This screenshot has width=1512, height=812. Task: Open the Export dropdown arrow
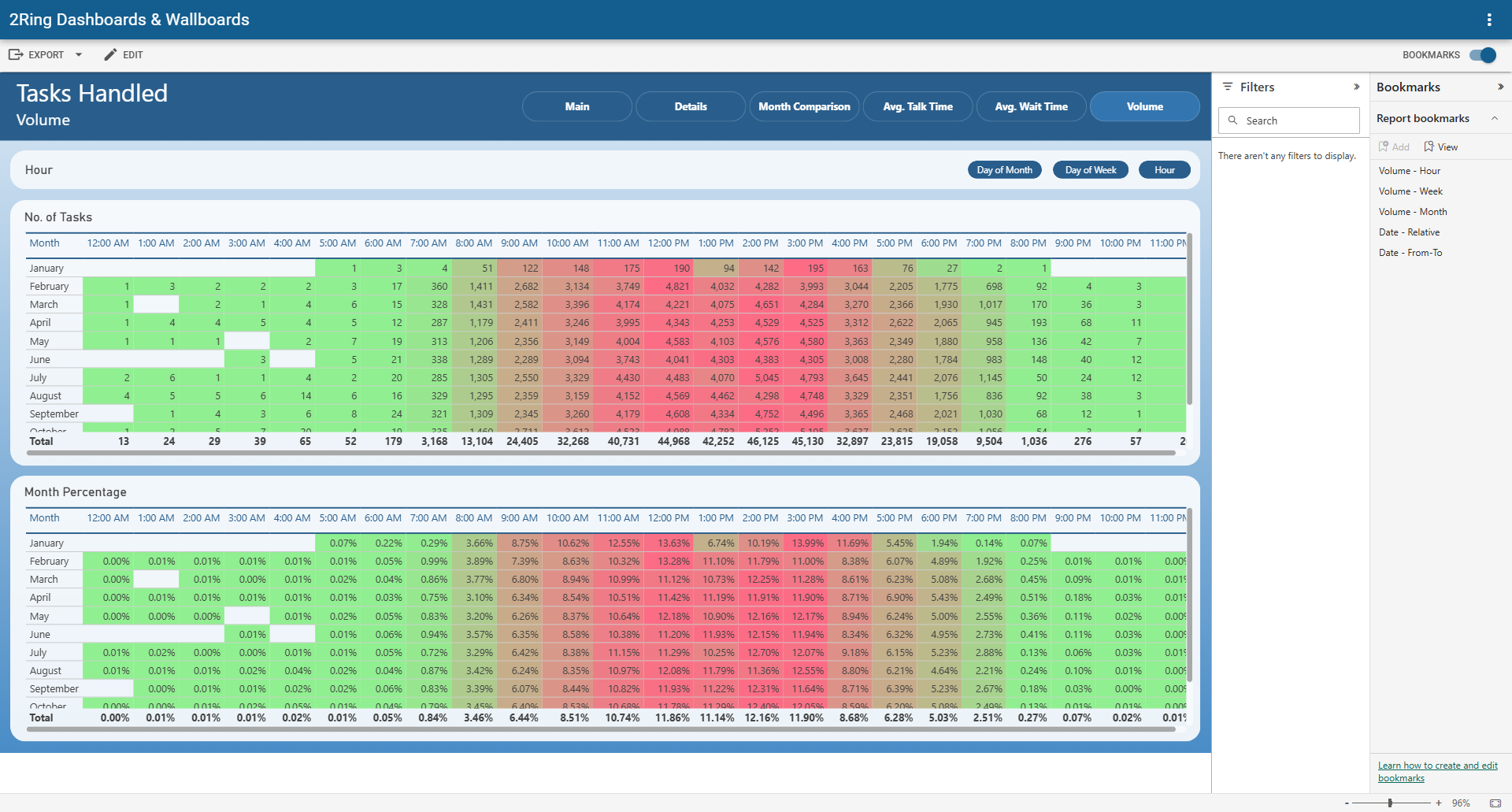point(79,54)
